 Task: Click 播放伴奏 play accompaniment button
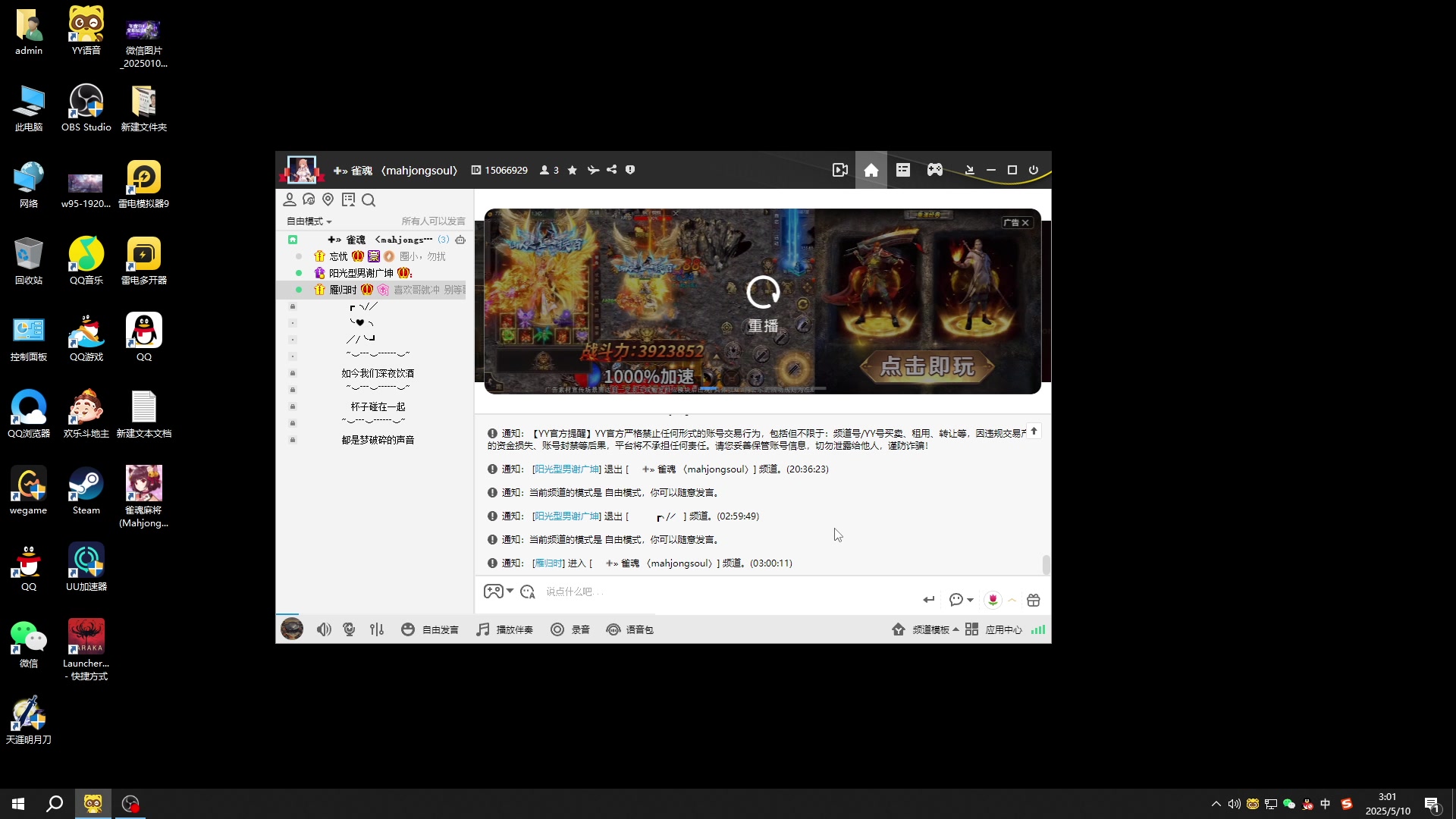505,629
